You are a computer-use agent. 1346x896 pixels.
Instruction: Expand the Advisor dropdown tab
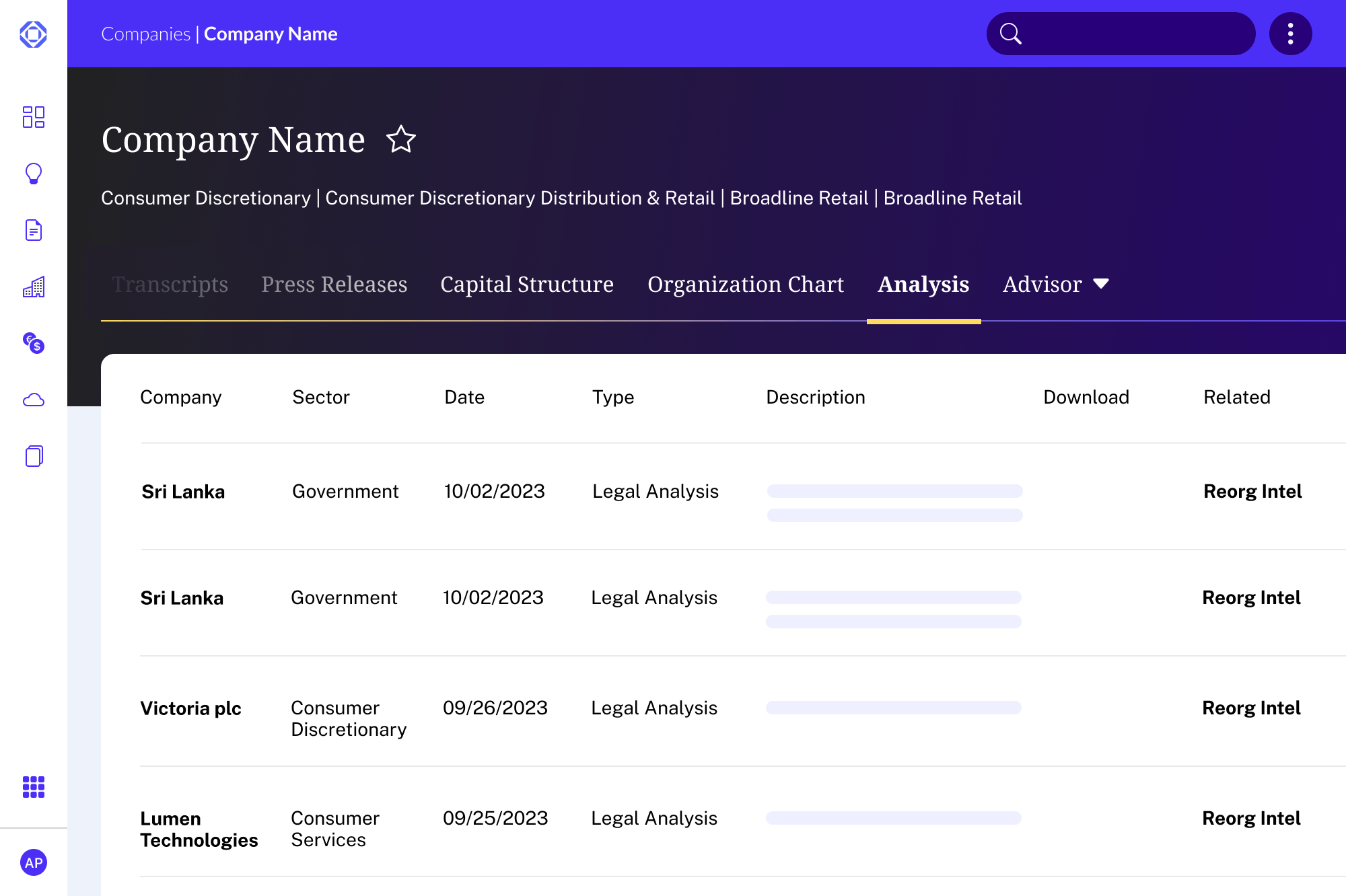pyautogui.click(x=1055, y=285)
